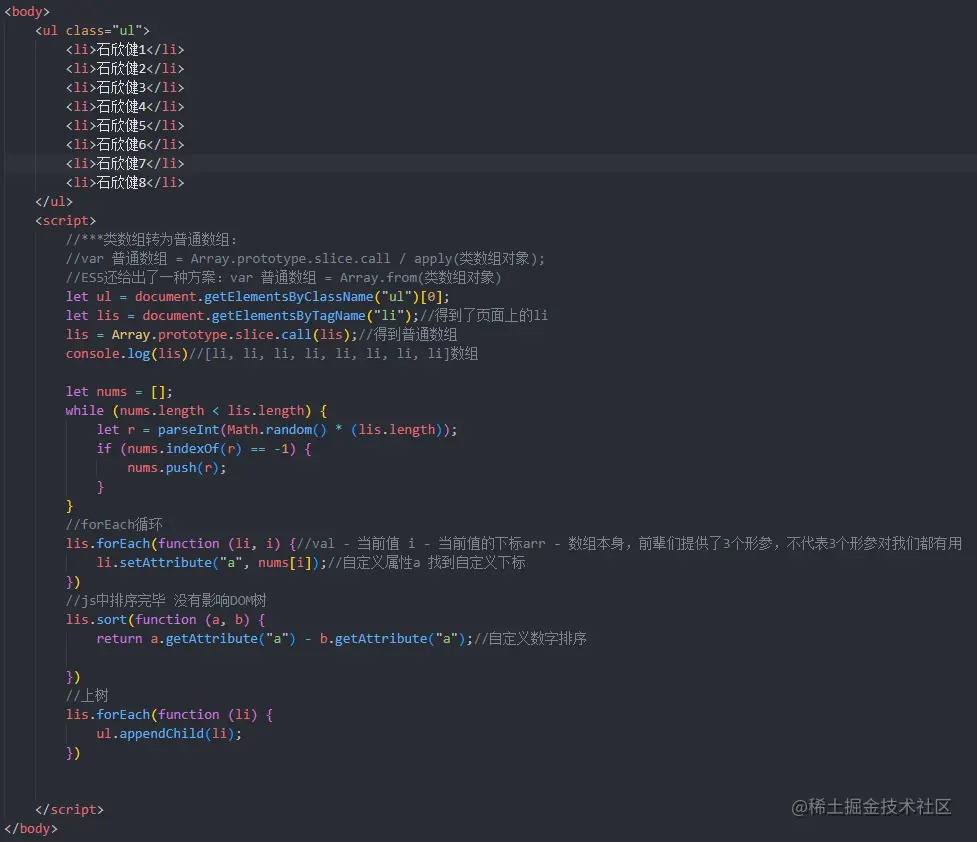Click the while loop keyword

point(84,410)
